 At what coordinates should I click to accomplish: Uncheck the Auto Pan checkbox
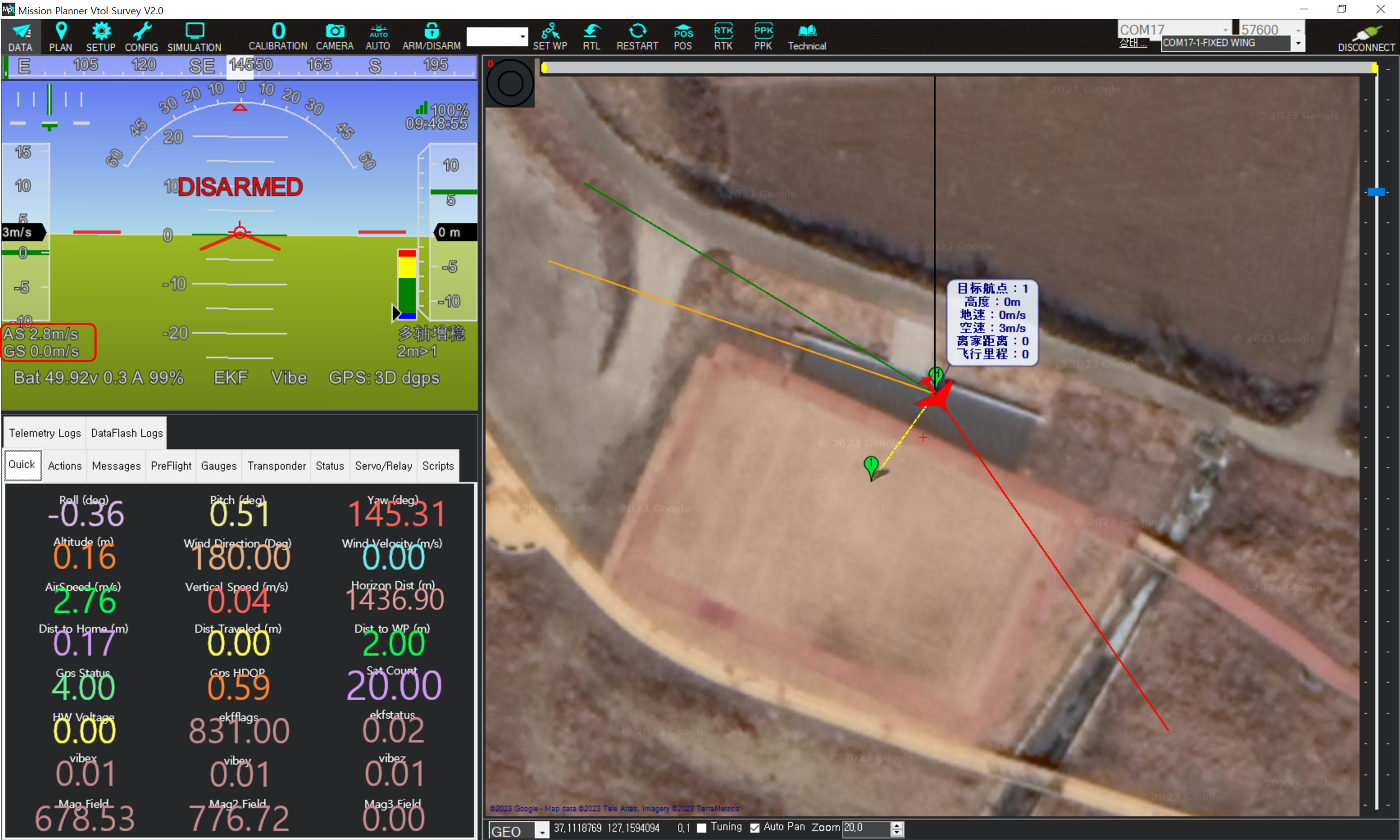coord(755,827)
